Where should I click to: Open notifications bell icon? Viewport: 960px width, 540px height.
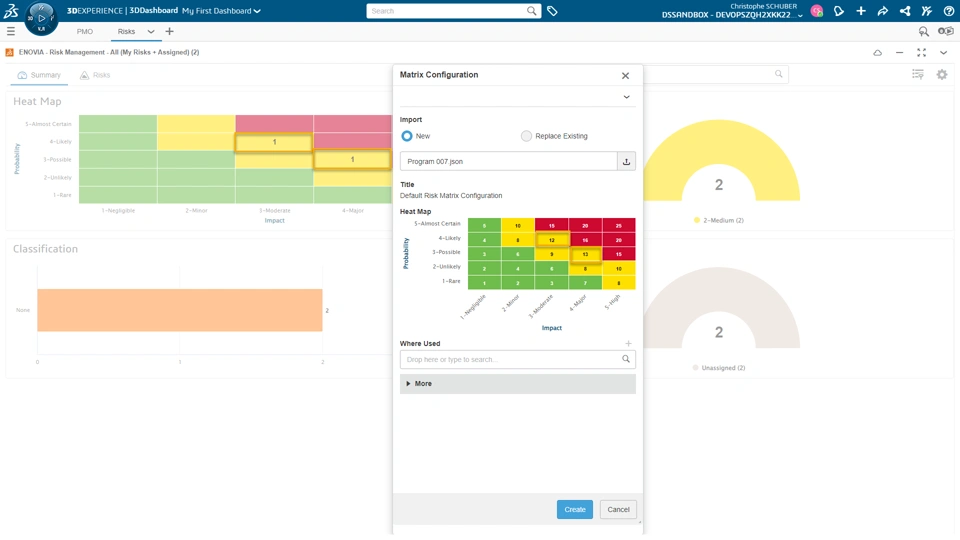[x=839, y=11]
